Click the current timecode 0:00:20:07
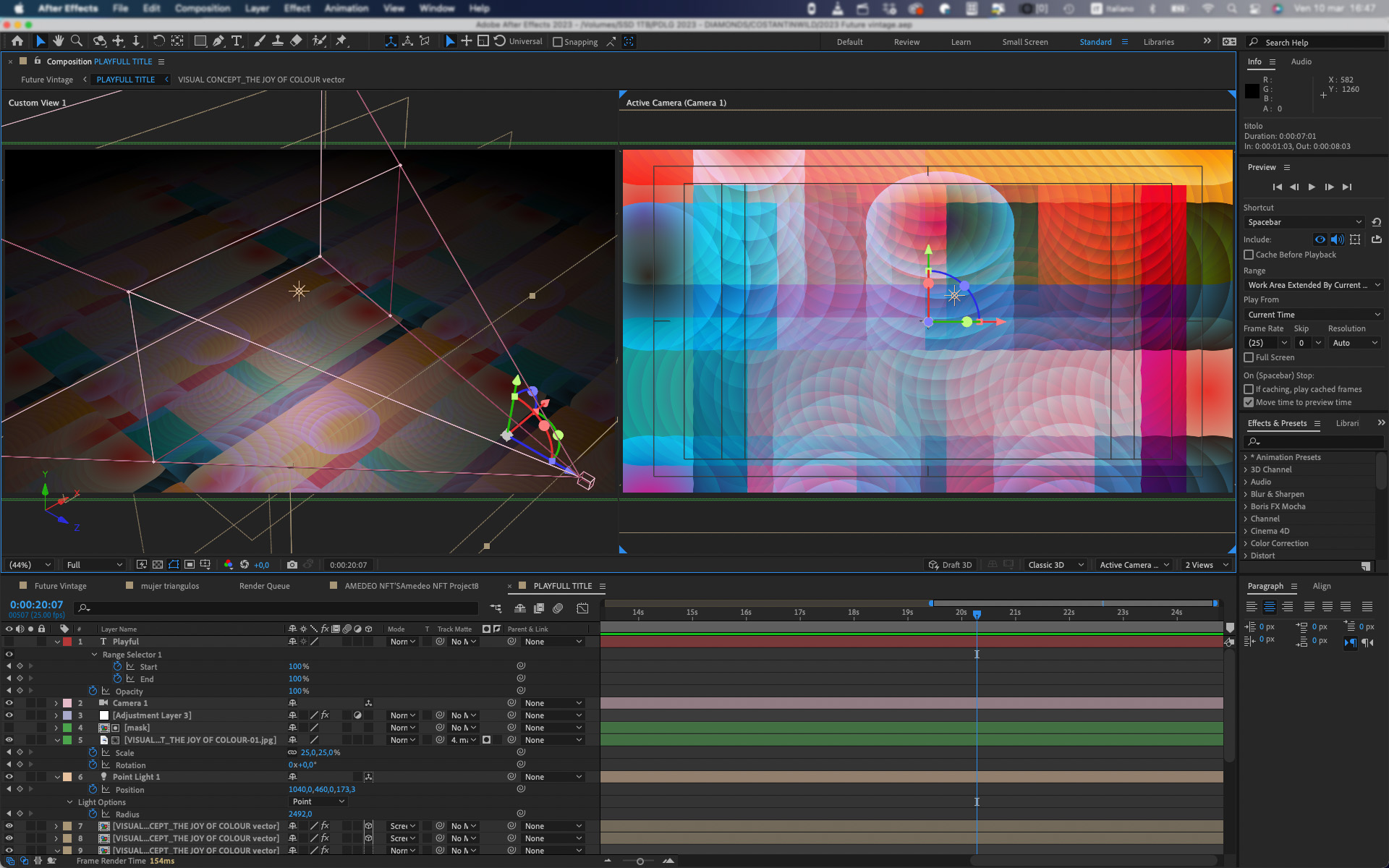This screenshot has height=868, width=1389. click(36, 605)
